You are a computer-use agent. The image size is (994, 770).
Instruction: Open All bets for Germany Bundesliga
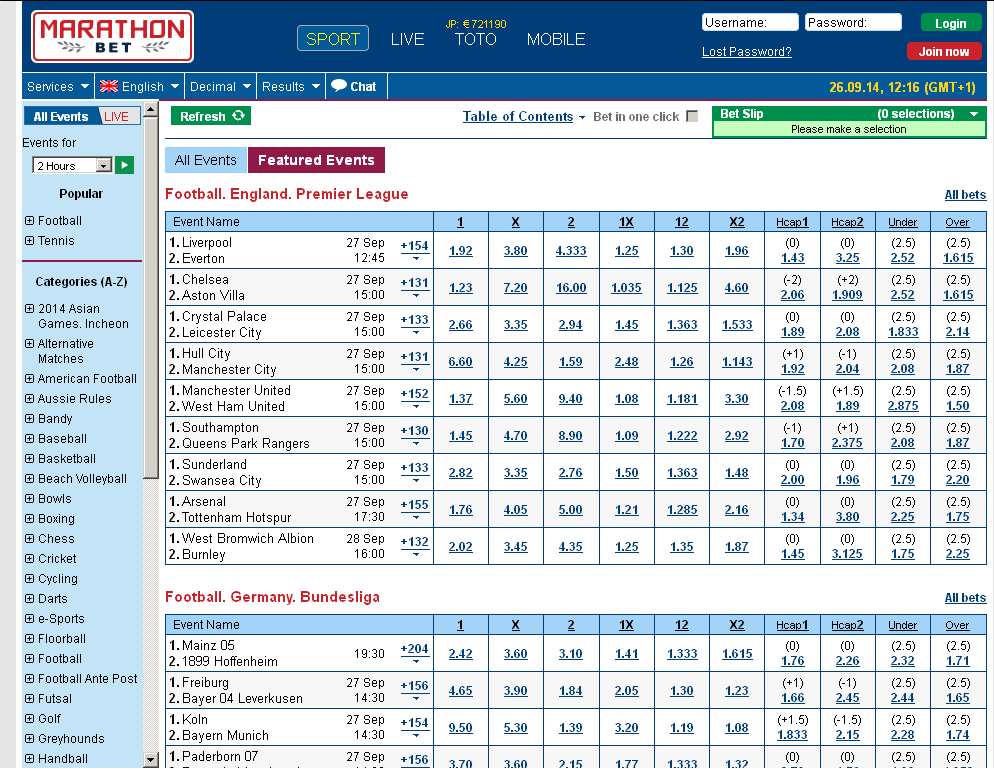(x=965, y=598)
